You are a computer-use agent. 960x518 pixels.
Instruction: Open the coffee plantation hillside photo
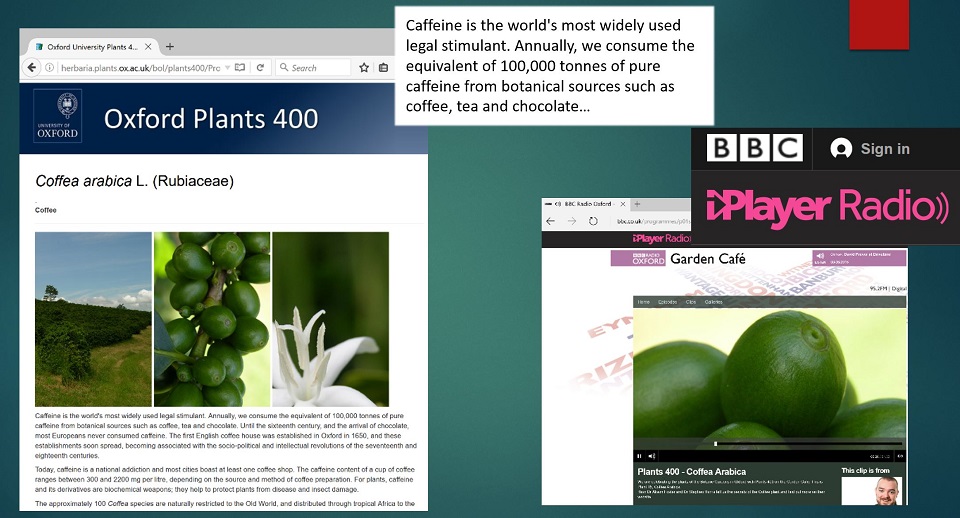click(93, 319)
